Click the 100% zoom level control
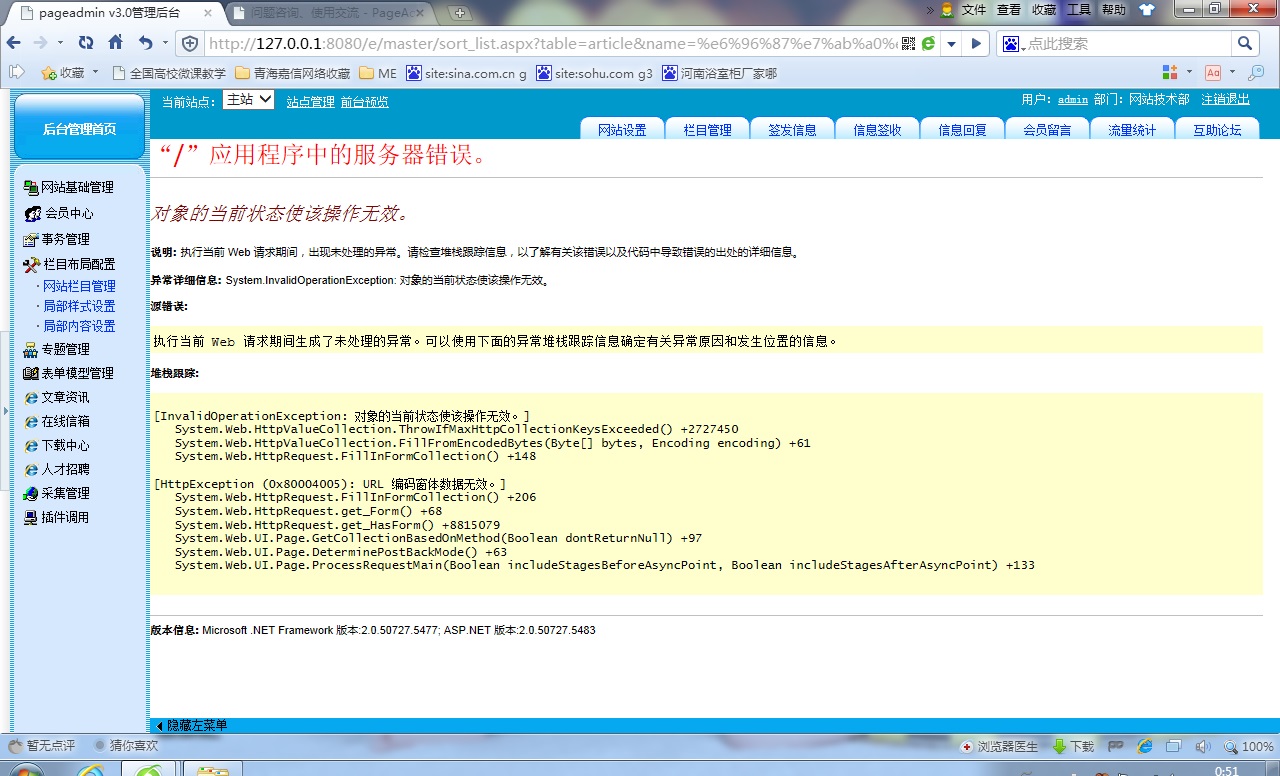This screenshot has width=1280, height=776. pyautogui.click(x=1248, y=746)
